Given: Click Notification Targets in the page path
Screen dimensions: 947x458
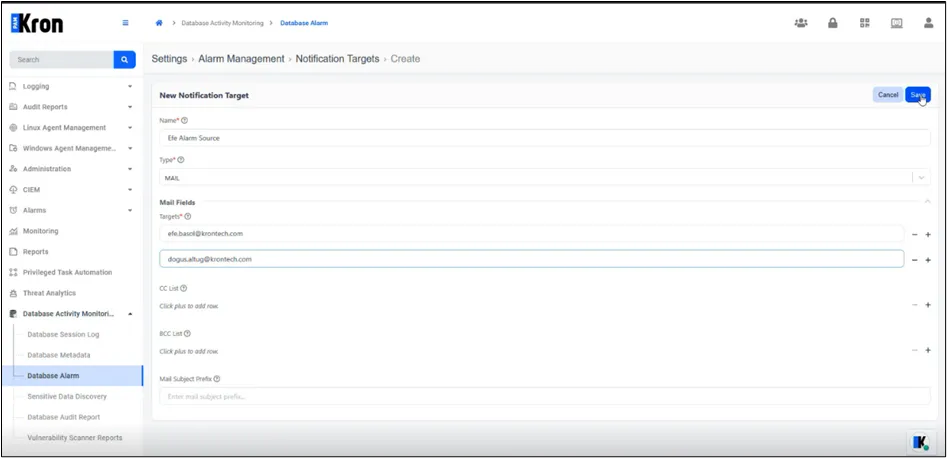Looking at the screenshot, I should (x=338, y=59).
